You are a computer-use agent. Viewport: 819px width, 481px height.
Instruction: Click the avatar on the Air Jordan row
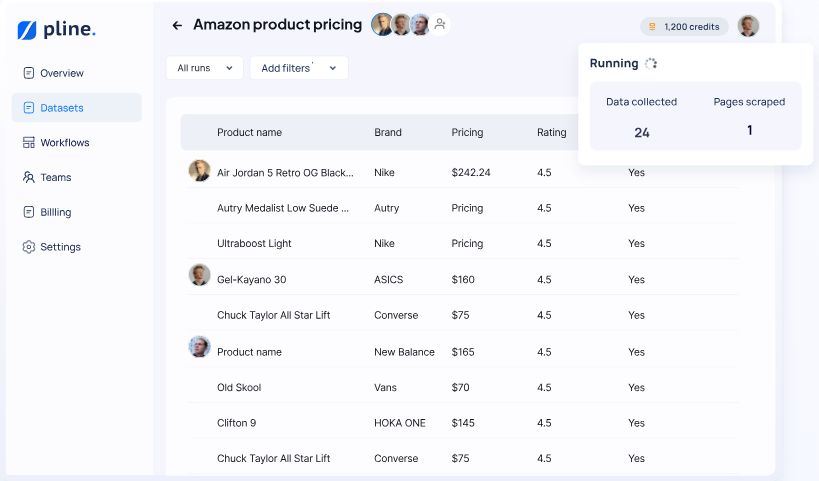tap(199, 170)
